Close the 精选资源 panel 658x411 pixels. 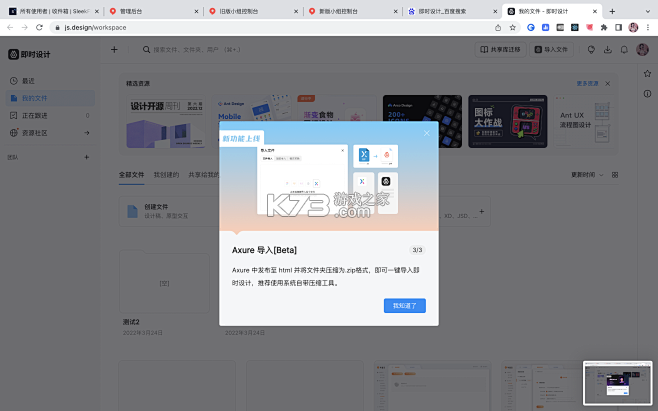(x=607, y=84)
